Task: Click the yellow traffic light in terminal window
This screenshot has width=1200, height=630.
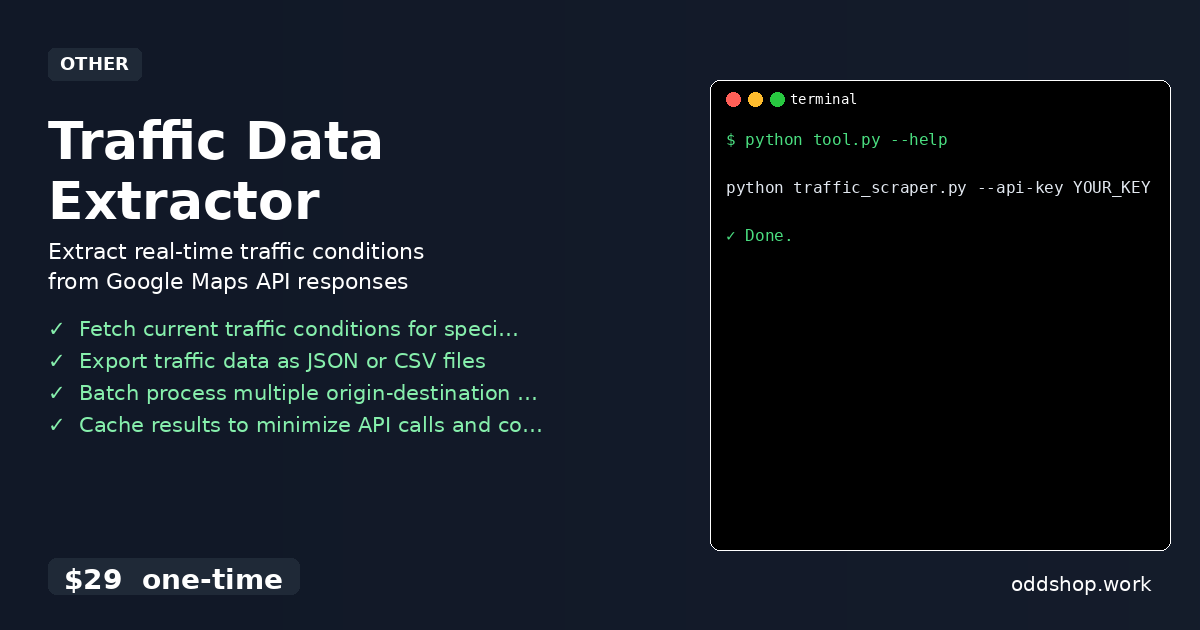Action: (x=756, y=99)
